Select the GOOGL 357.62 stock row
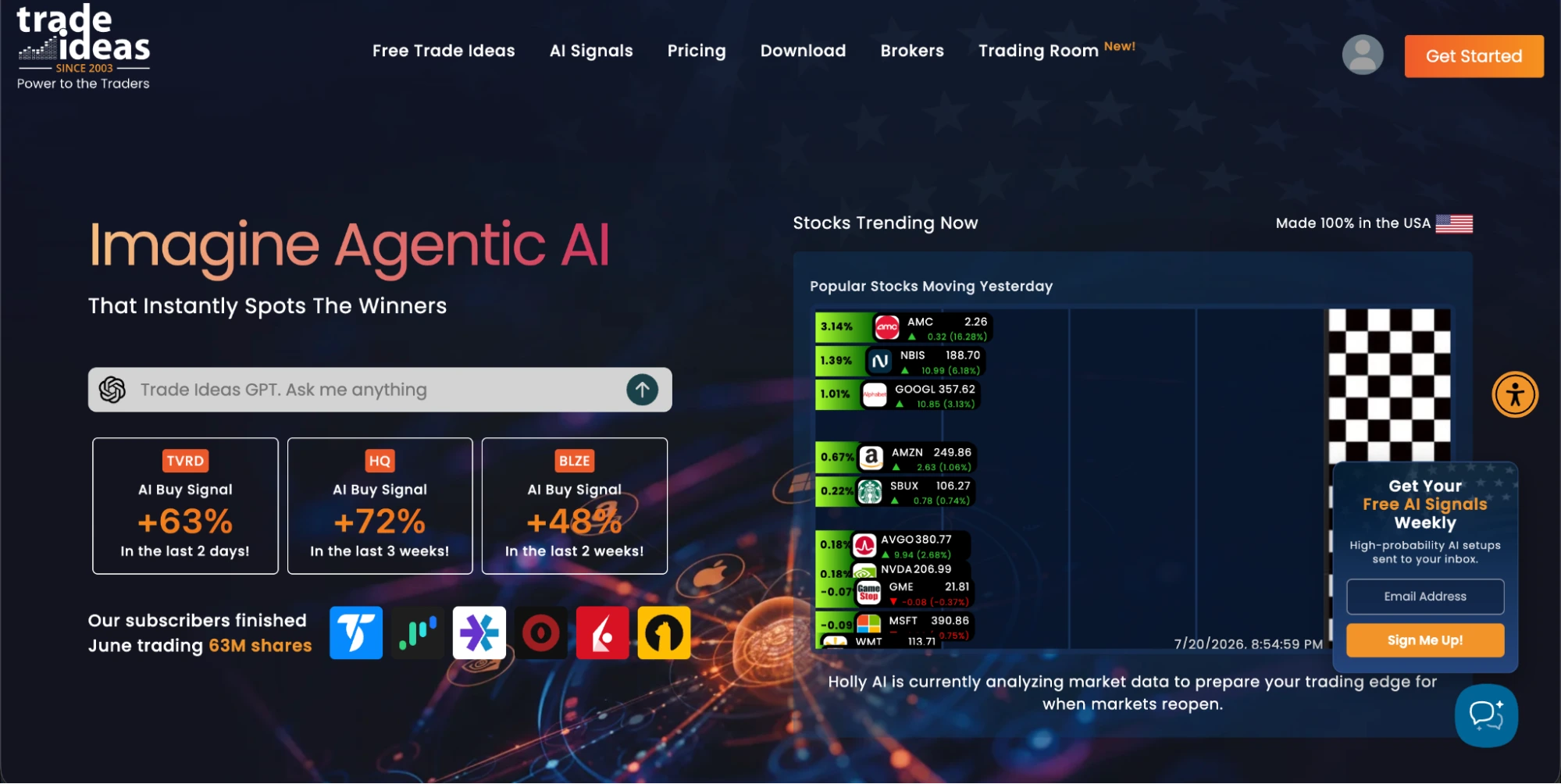The width and height of the screenshot is (1561, 784). coord(897,395)
